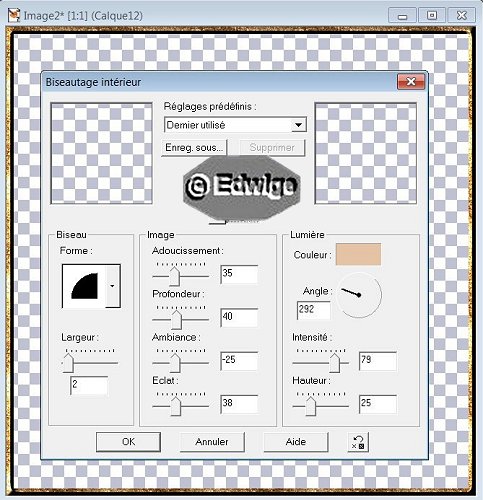483x500 pixels.
Task: Click the Annuler button
Action: (x=212, y=442)
